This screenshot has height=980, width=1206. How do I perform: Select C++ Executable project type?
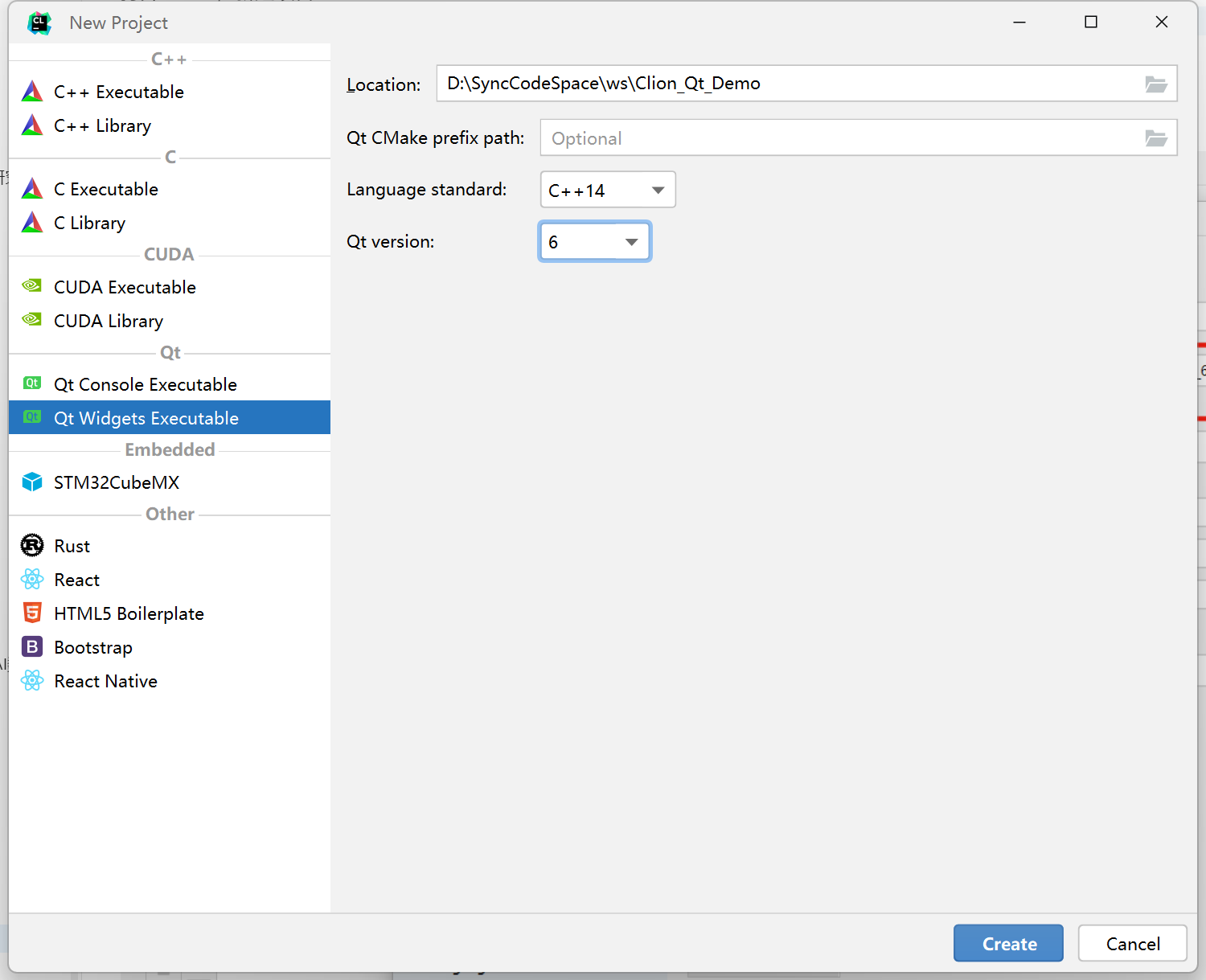(x=170, y=92)
